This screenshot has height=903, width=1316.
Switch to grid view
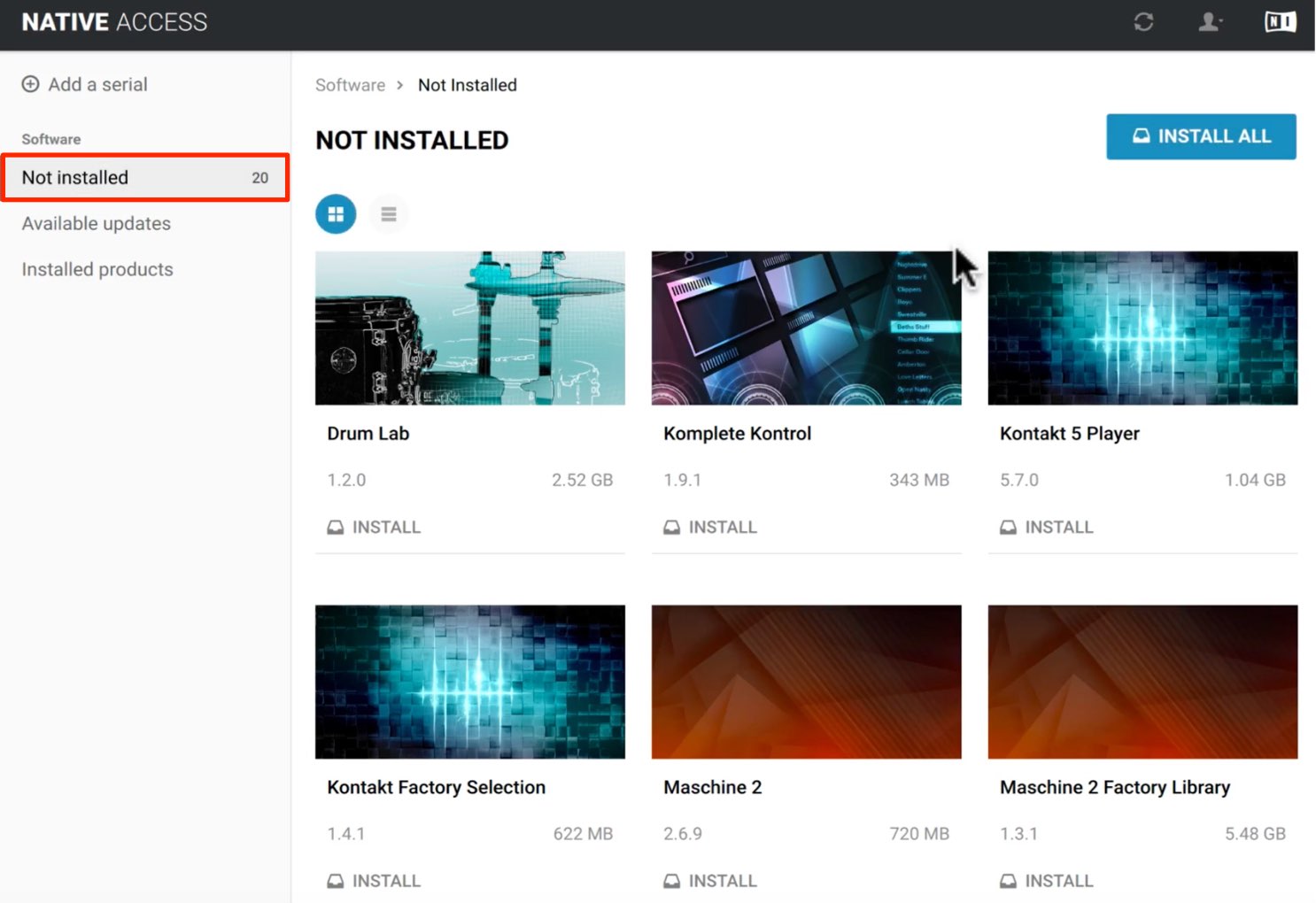[x=336, y=213]
